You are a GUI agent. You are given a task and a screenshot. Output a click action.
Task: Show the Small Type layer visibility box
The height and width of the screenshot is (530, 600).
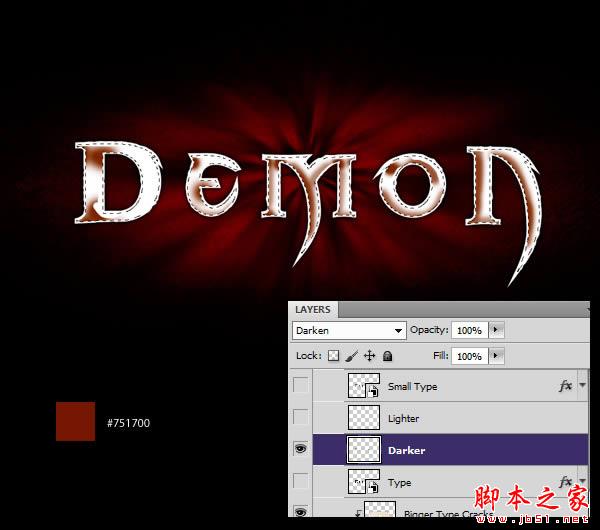[x=300, y=385]
